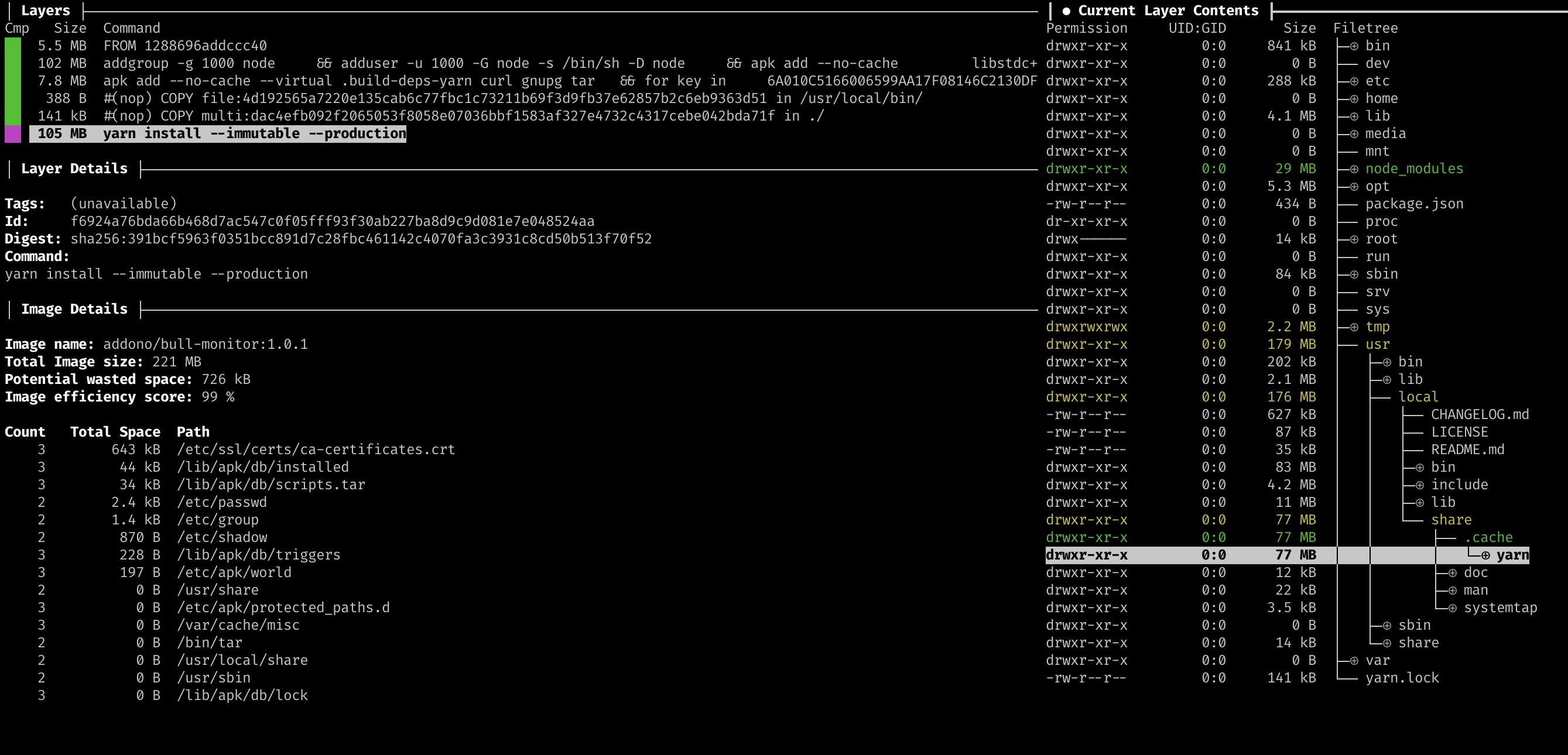
Task: Click the /lib/apk/db/lock path row
Action: pos(242,695)
